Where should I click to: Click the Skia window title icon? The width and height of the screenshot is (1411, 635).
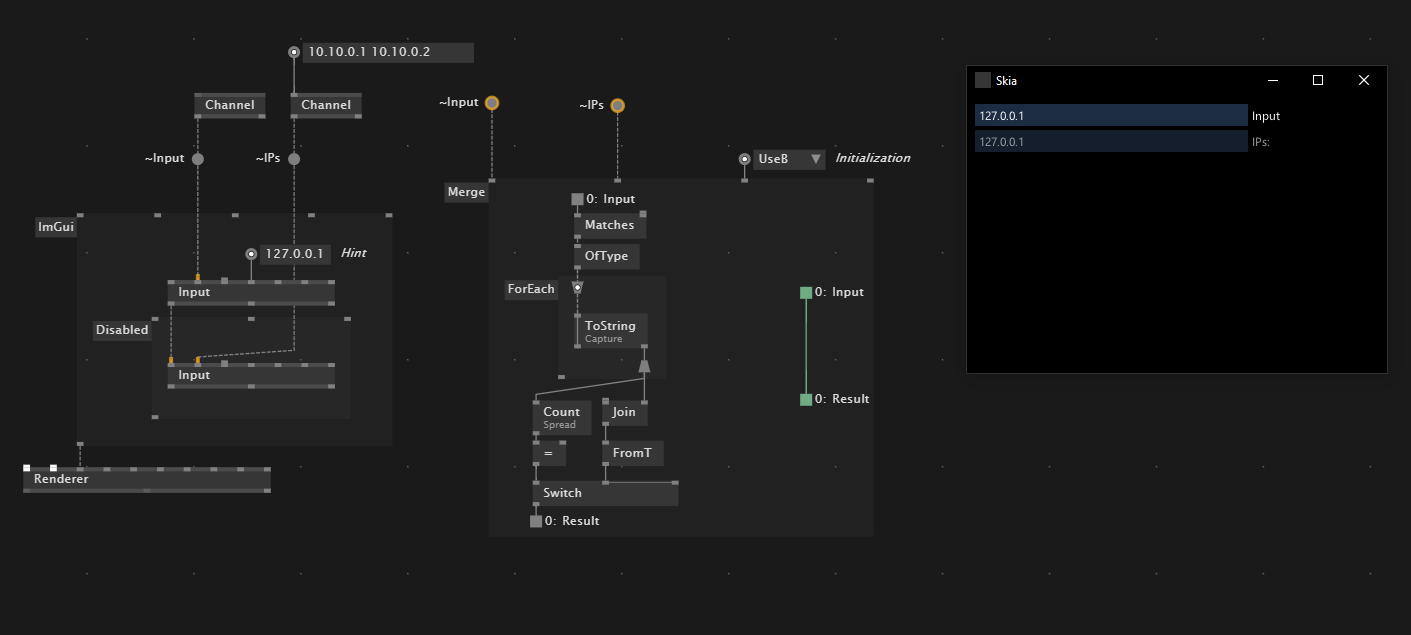pos(983,80)
